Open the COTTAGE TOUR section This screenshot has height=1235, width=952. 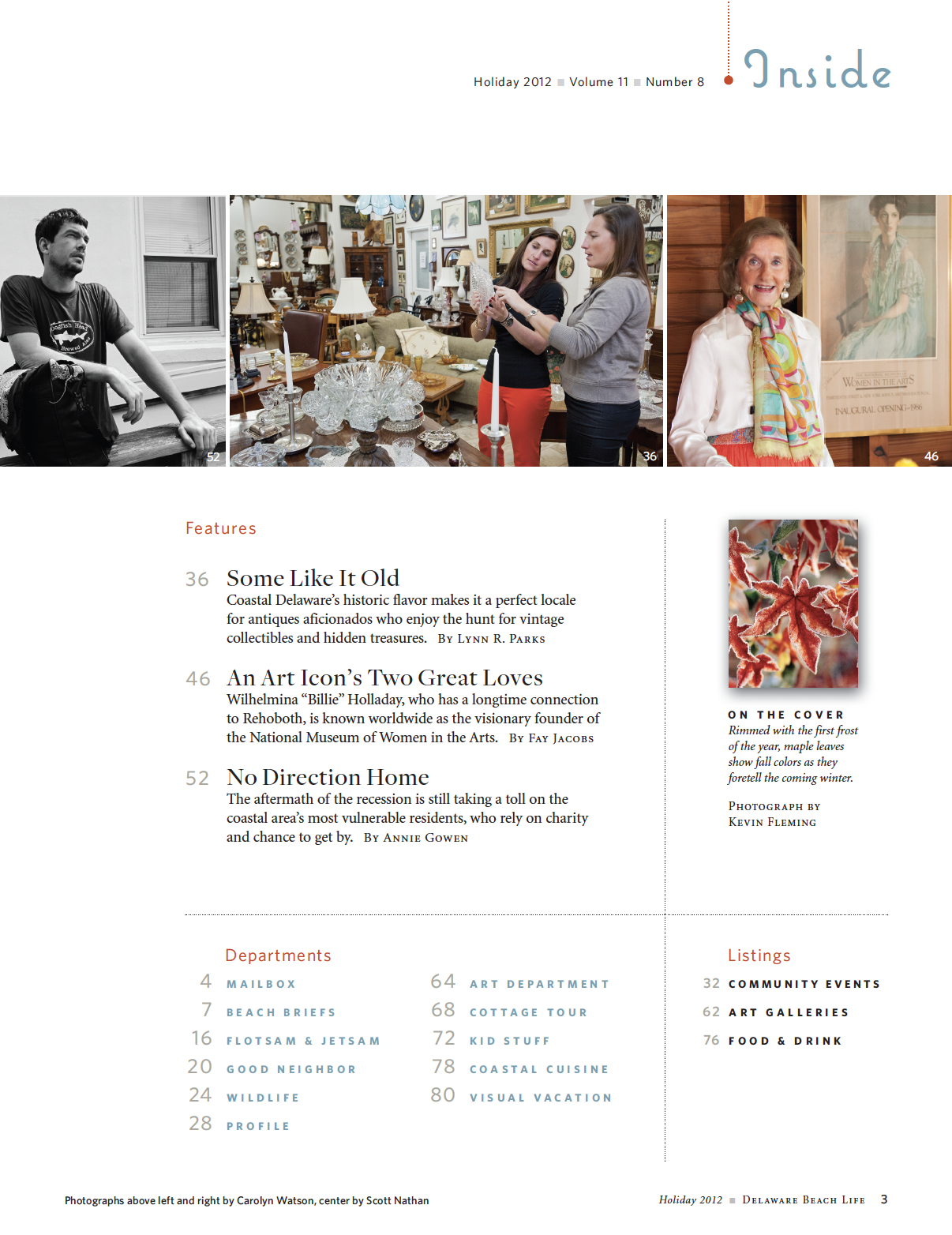pos(529,1012)
